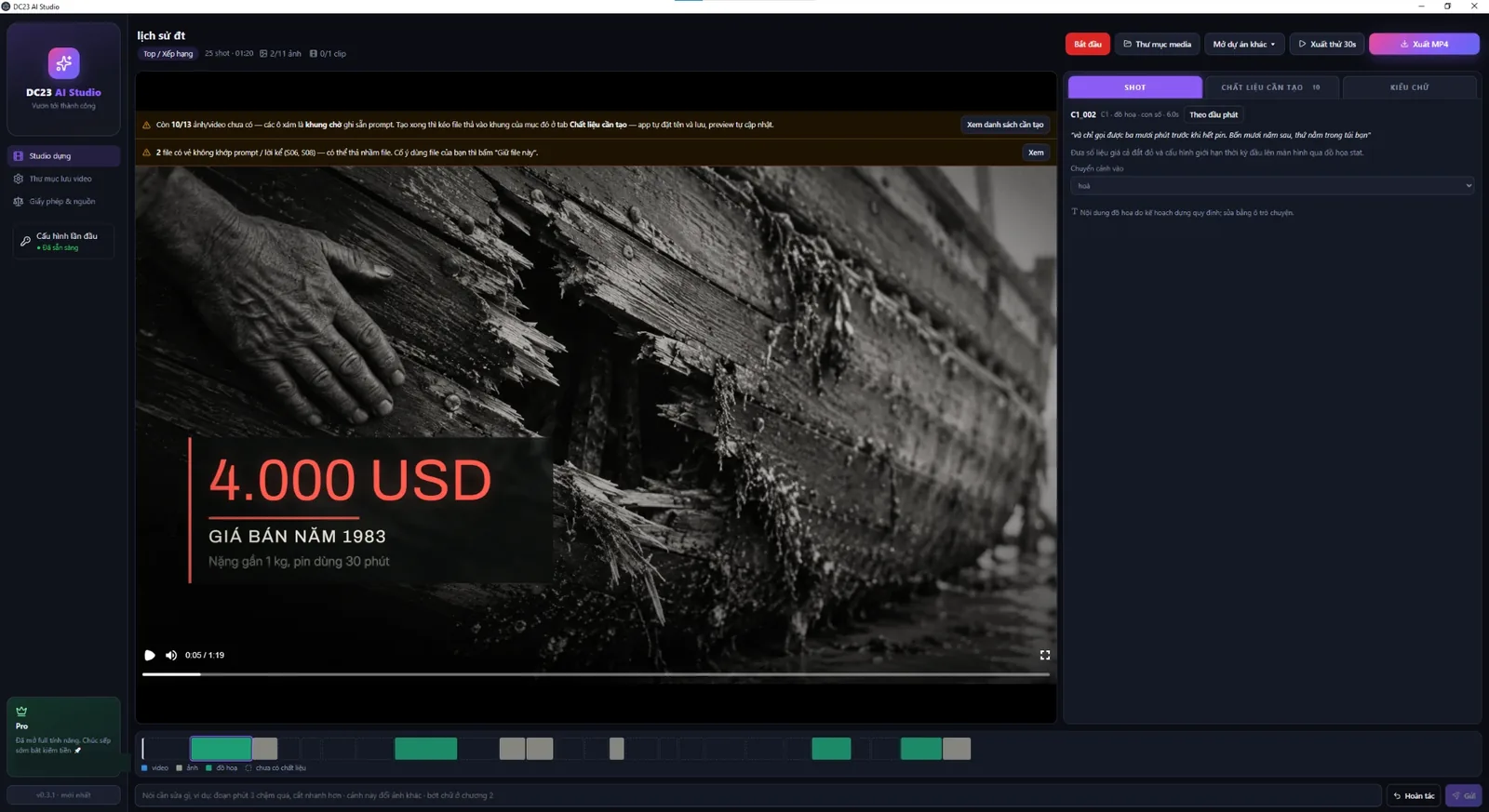Select the highlighted green timeline clip

221,749
